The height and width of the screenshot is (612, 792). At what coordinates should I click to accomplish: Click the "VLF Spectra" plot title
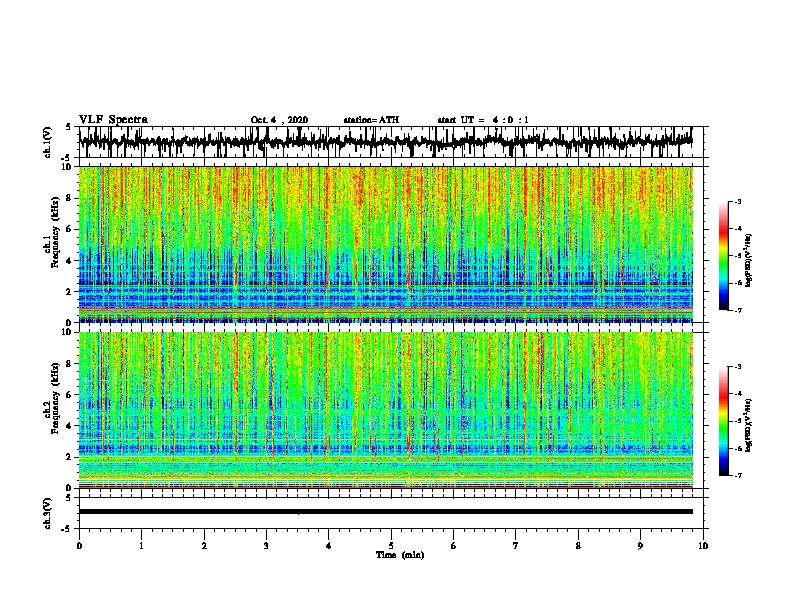coord(113,120)
